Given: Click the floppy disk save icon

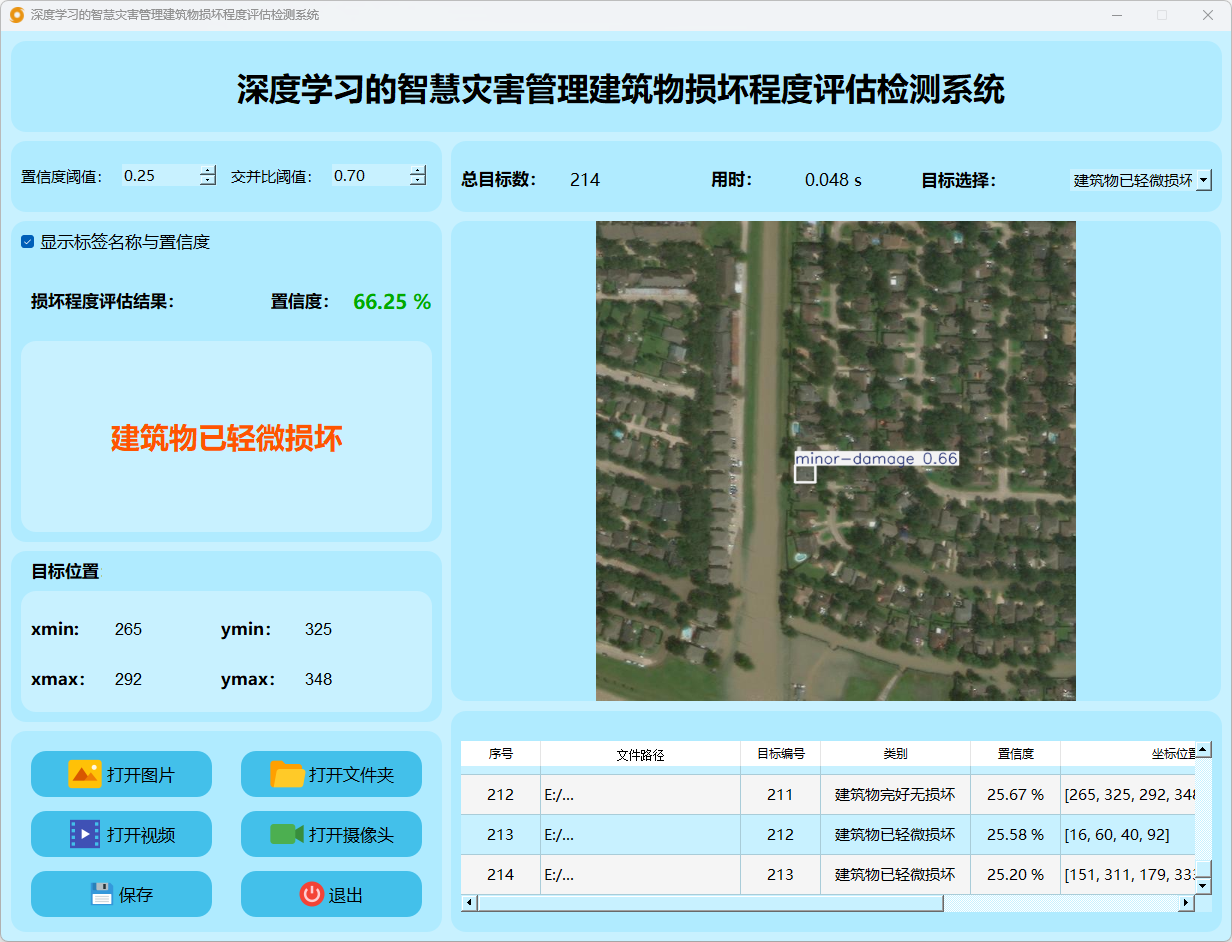Looking at the screenshot, I should pos(101,894).
